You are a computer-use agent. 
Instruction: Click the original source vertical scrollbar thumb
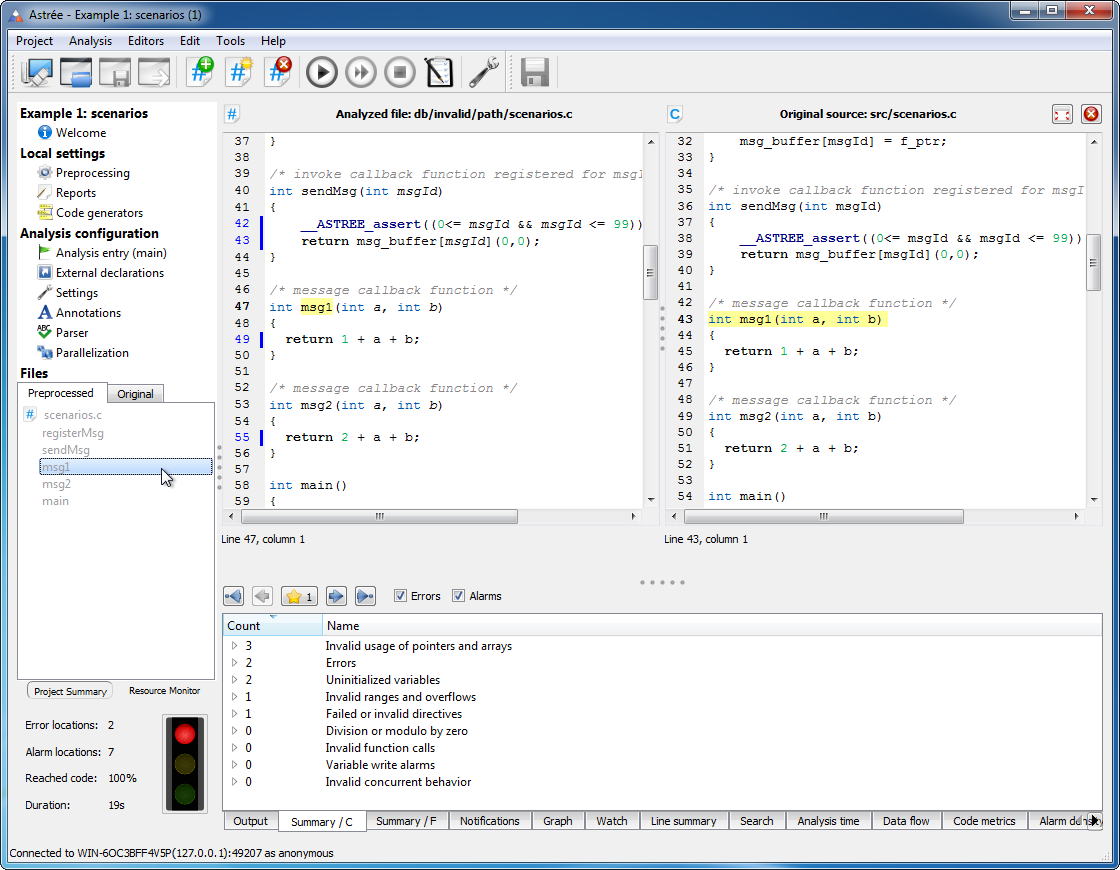1094,262
